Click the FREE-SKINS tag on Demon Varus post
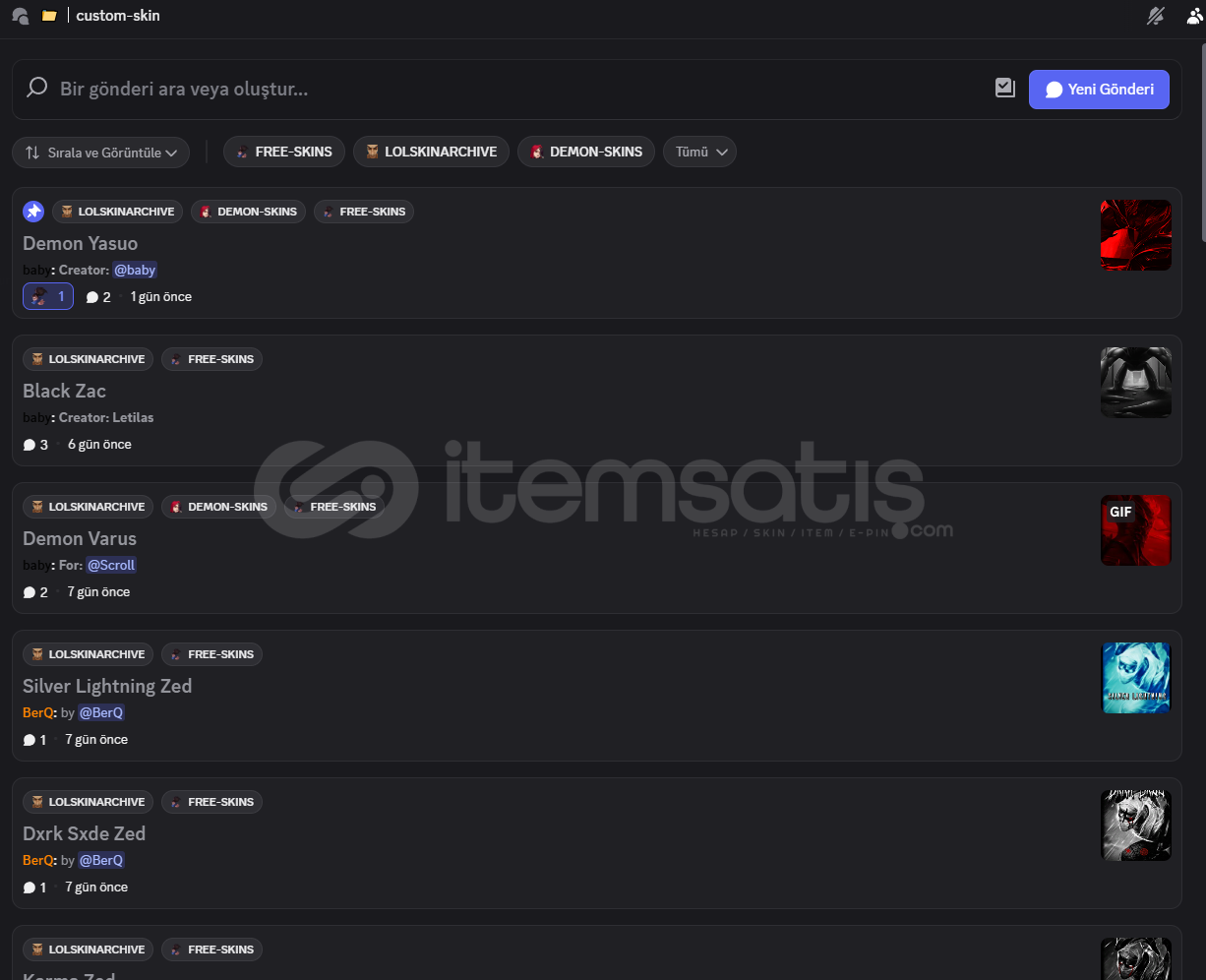1206x980 pixels. pos(334,507)
